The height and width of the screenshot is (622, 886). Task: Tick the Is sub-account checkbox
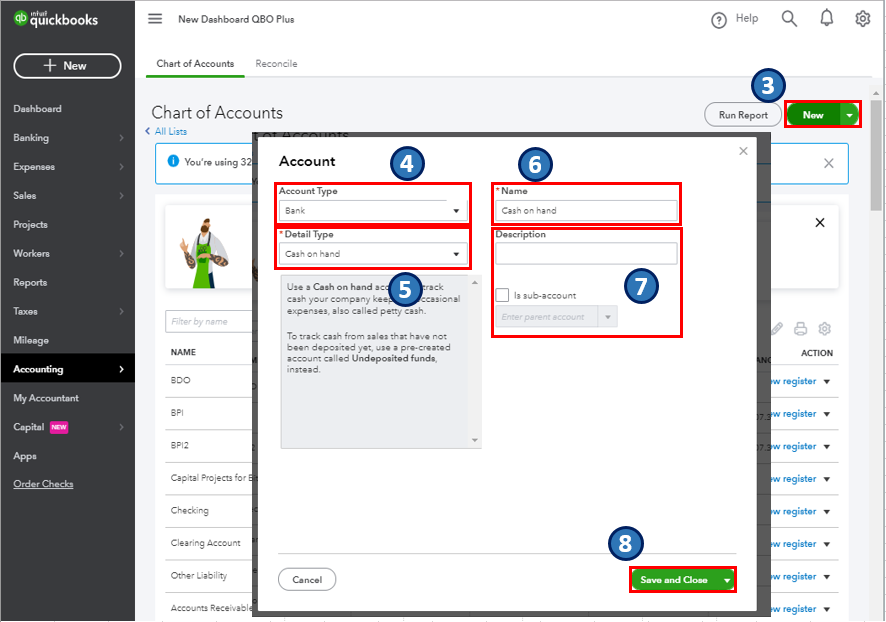tap(502, 295)
